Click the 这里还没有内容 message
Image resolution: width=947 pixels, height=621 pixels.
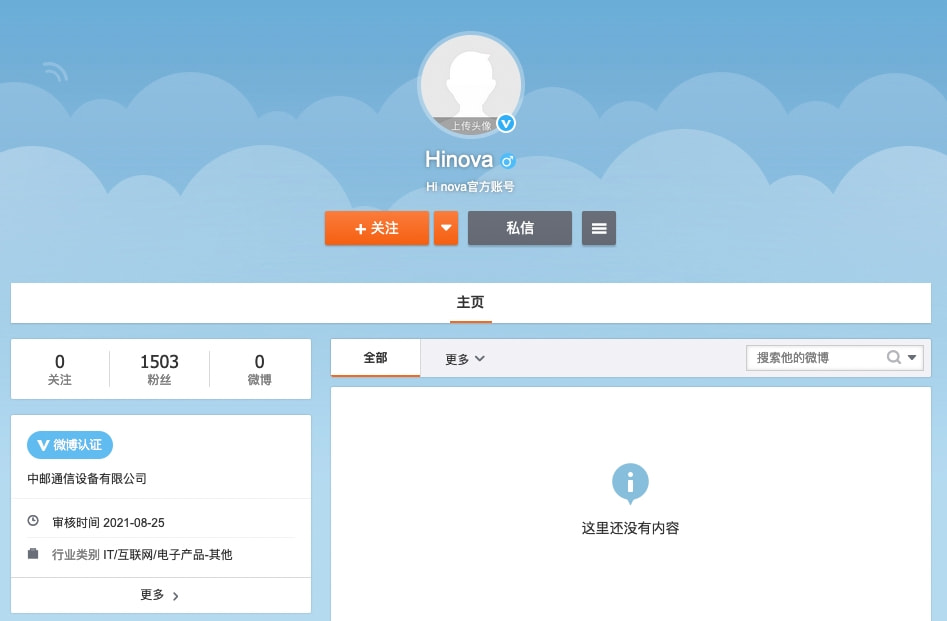(630, 528)
